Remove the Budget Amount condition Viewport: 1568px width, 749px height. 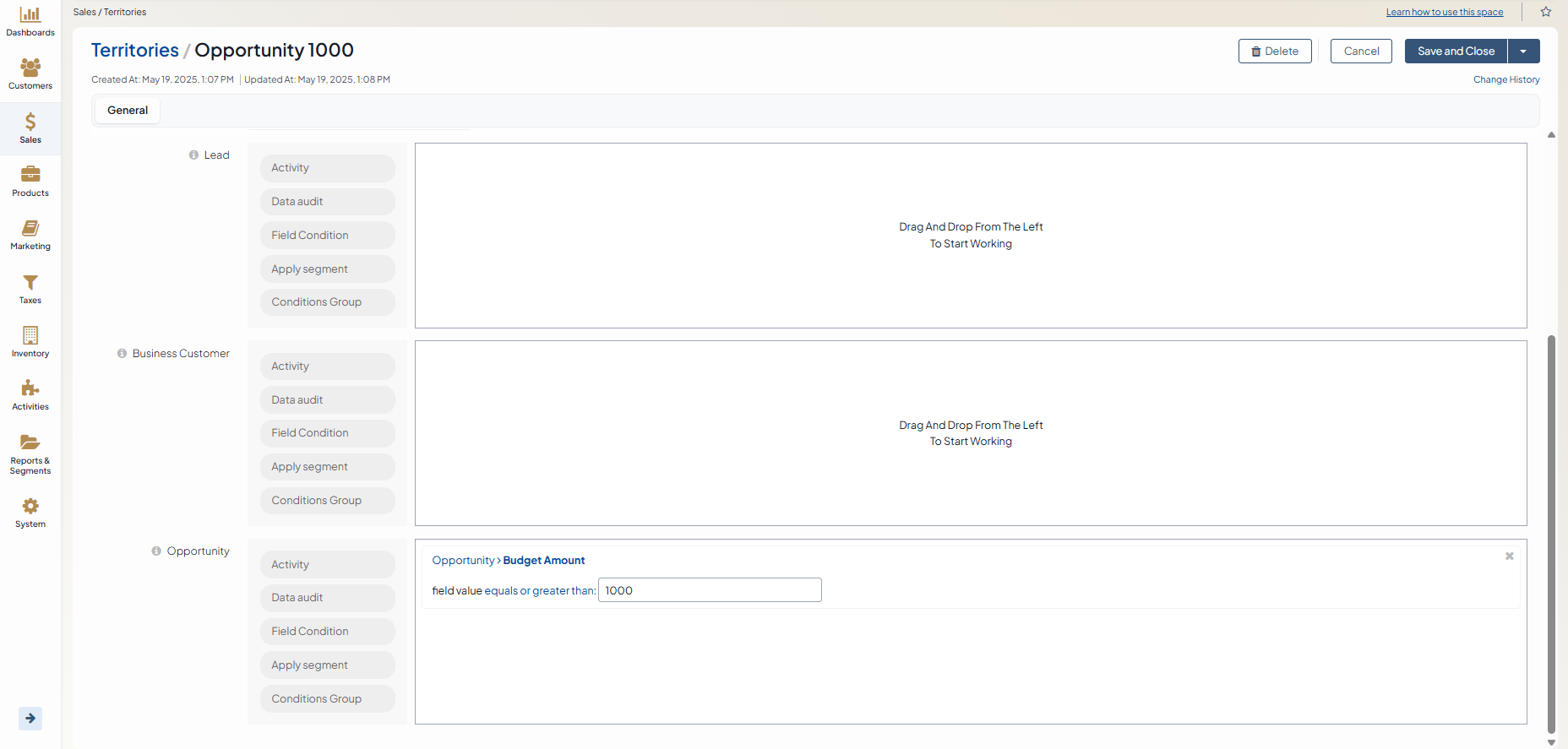[1509, 556]
